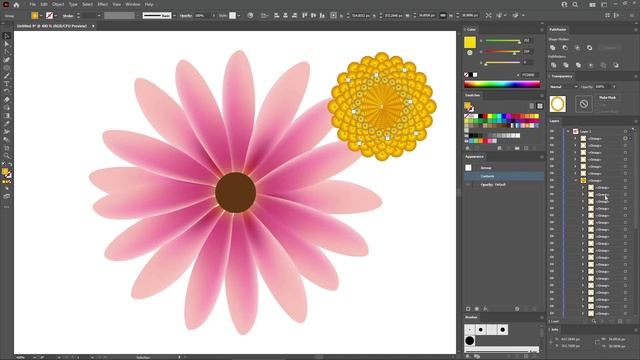Click the color spectrum bar in Color panel
The image size is (640, 360).
tap(502, 84)
